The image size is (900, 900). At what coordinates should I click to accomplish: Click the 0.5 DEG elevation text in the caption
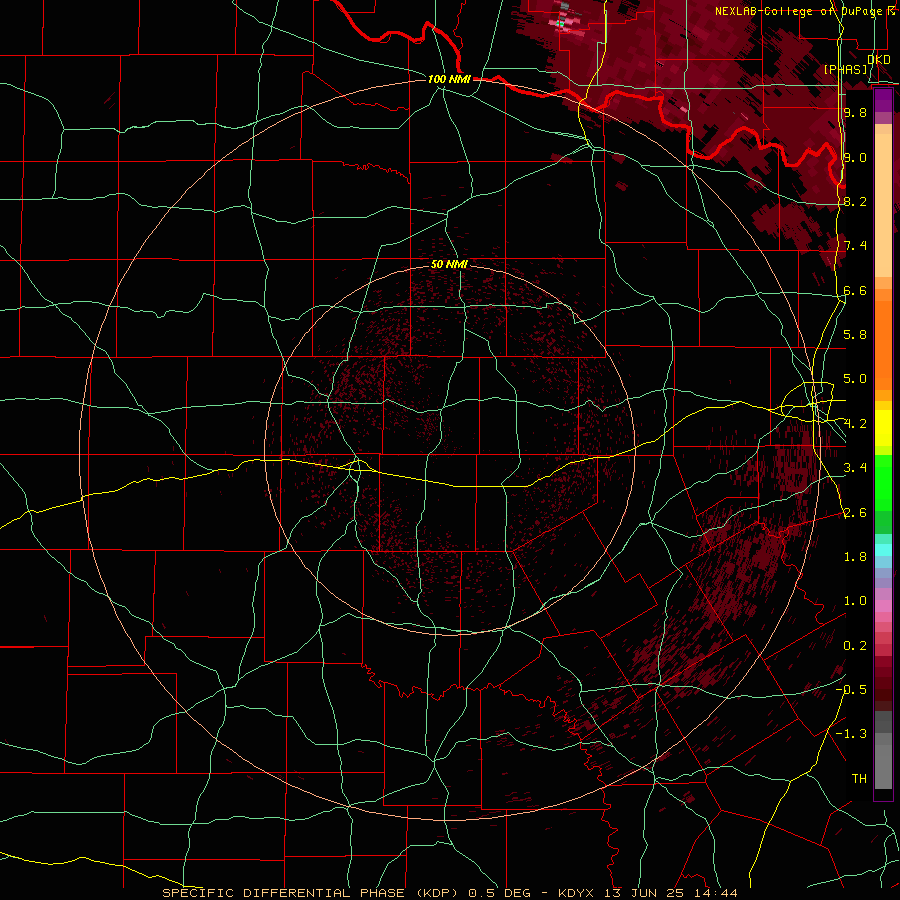[499, 893]
